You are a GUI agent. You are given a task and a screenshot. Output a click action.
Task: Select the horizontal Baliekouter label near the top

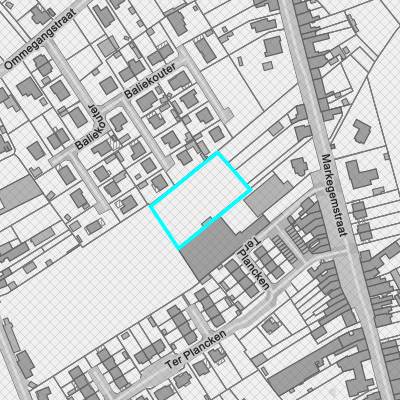(150, 81)
